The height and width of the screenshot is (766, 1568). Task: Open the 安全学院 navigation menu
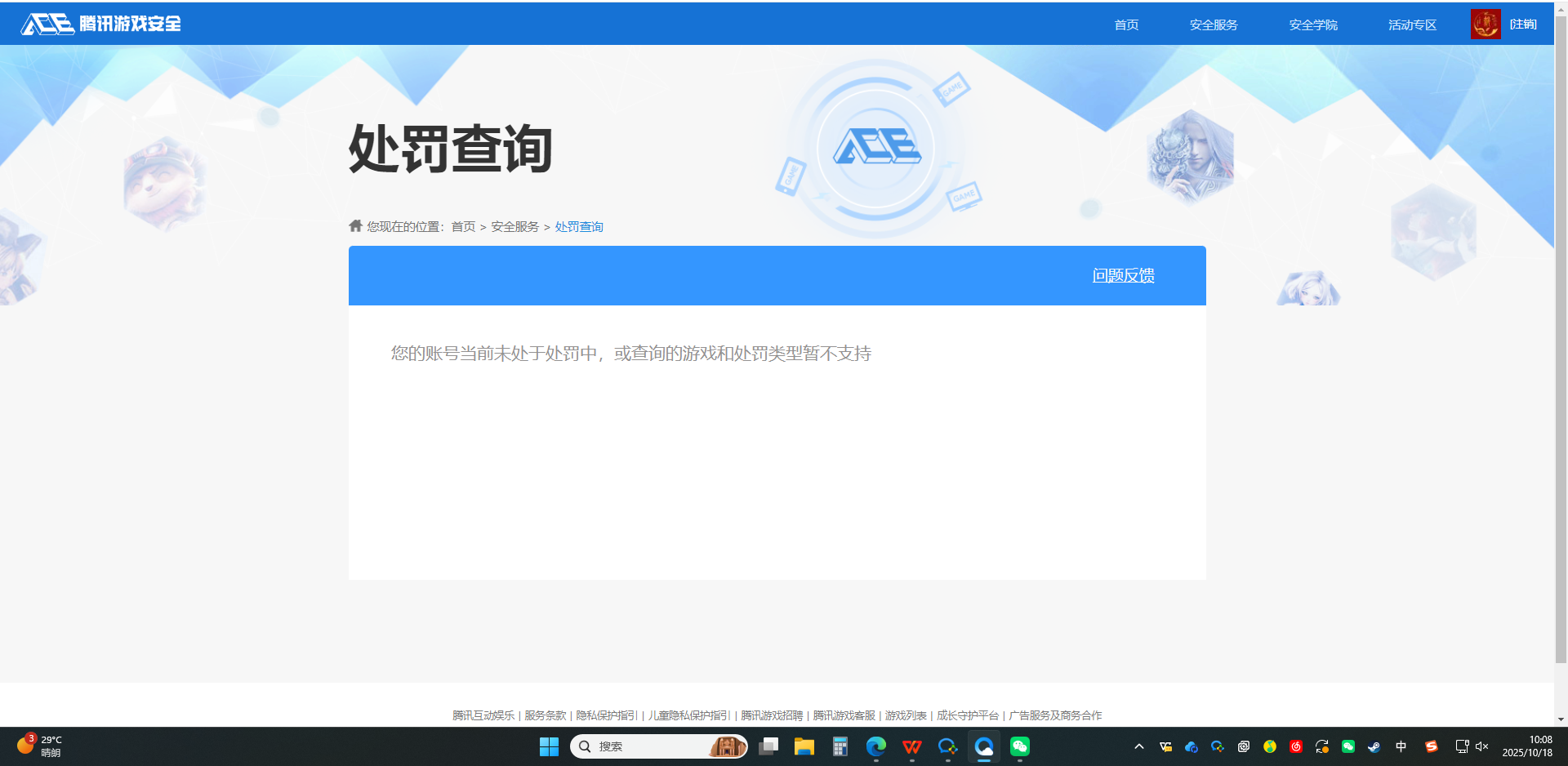[x=1312, y=24]
